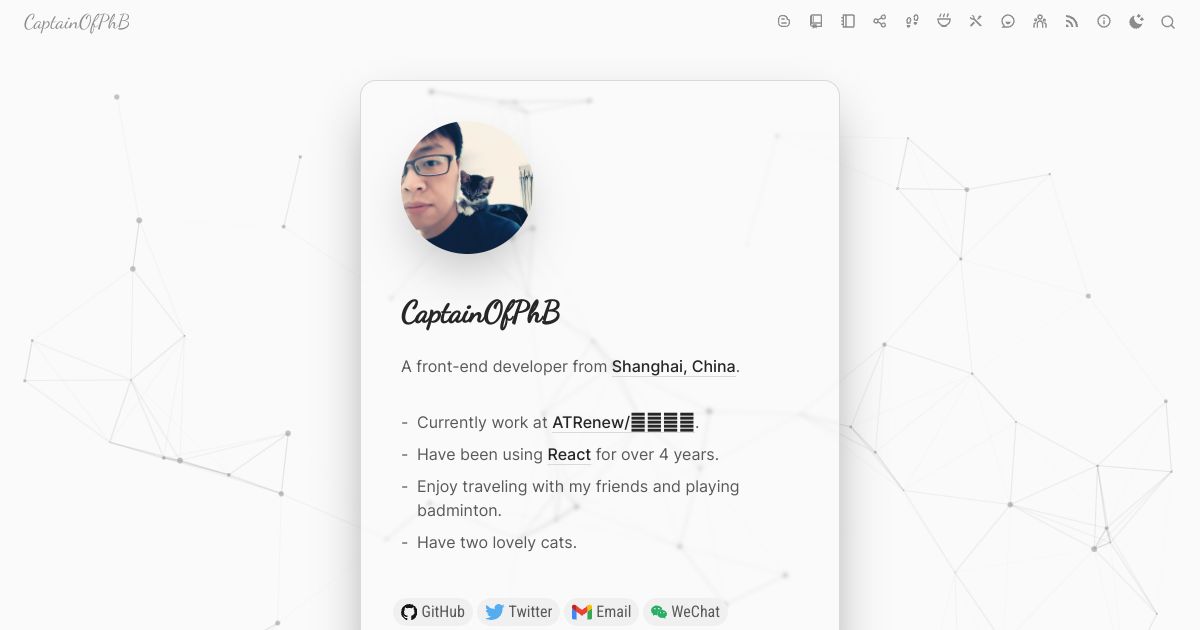Open the crossed tools icon
The width and height of the screenshot is (1200, 630).
tap(976, 21)
